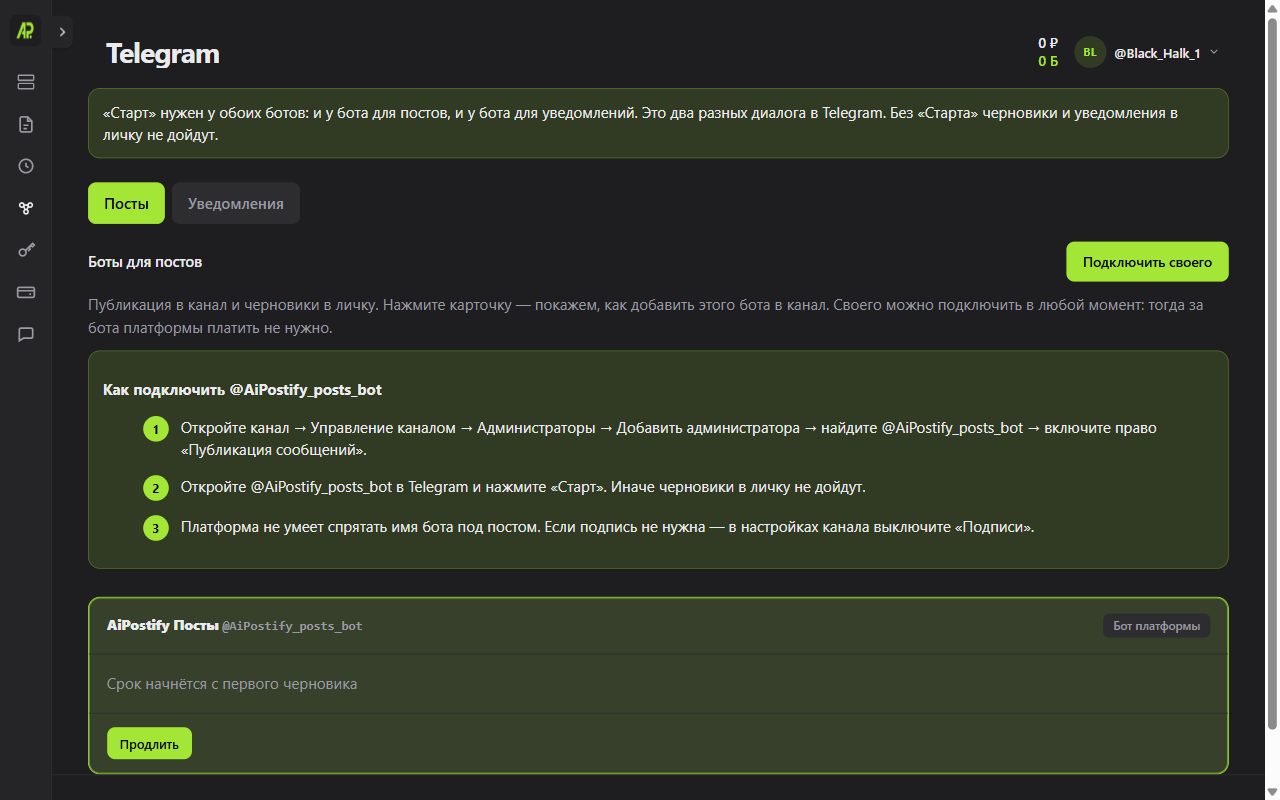1280x800 pixels.
Task: Click the 0 Б bonus balance
Action: [x=1048, y=61]
